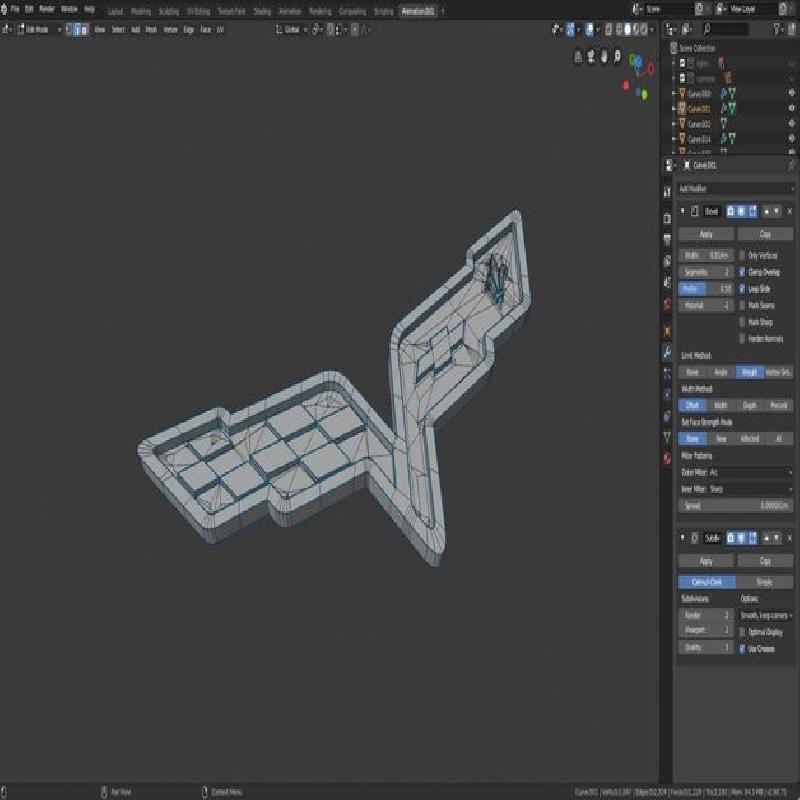800x800 pixels.
Task: Open the Add Modifier dropdown
Action: point(736,189)
